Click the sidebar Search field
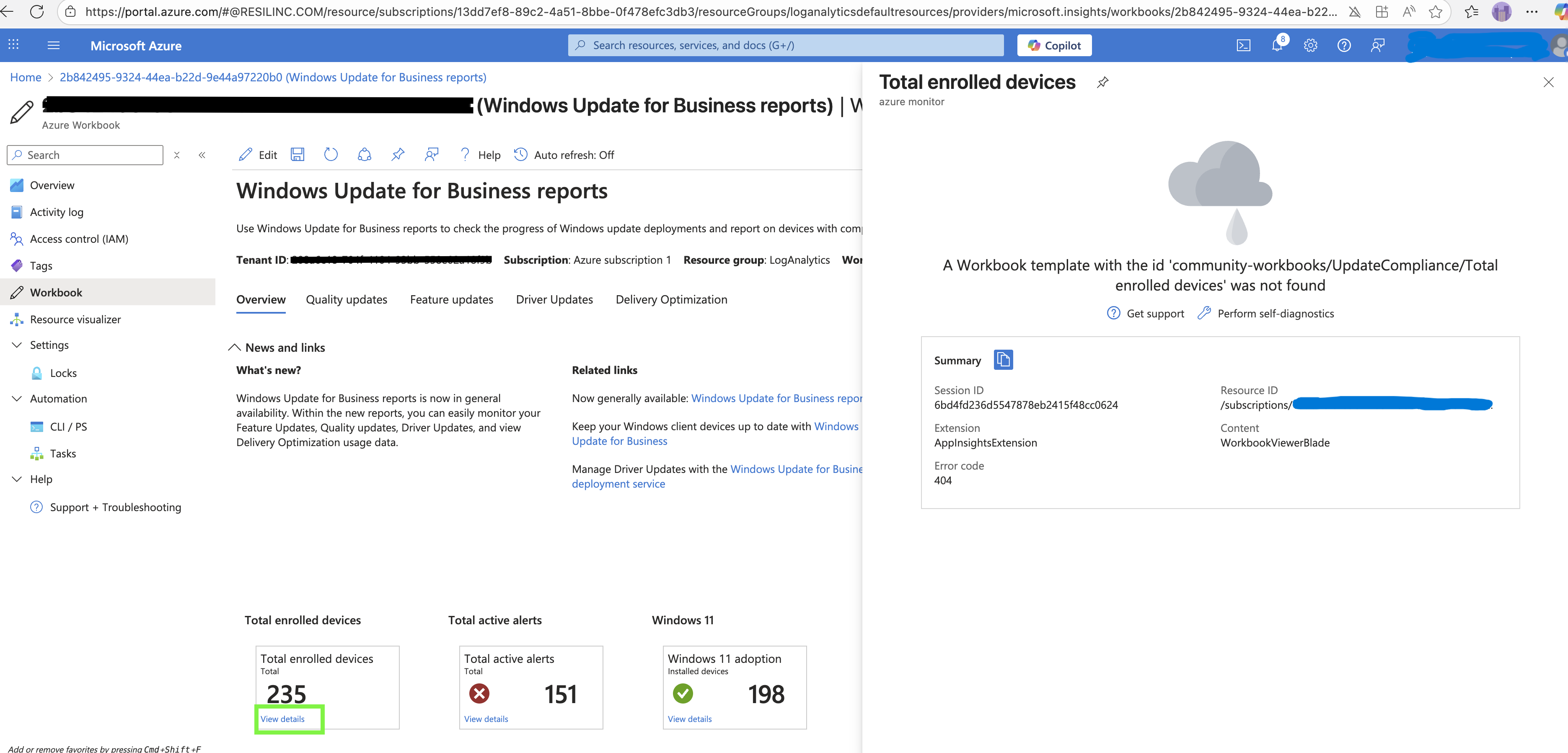1568x753 pixels. [x=85, y=155]
